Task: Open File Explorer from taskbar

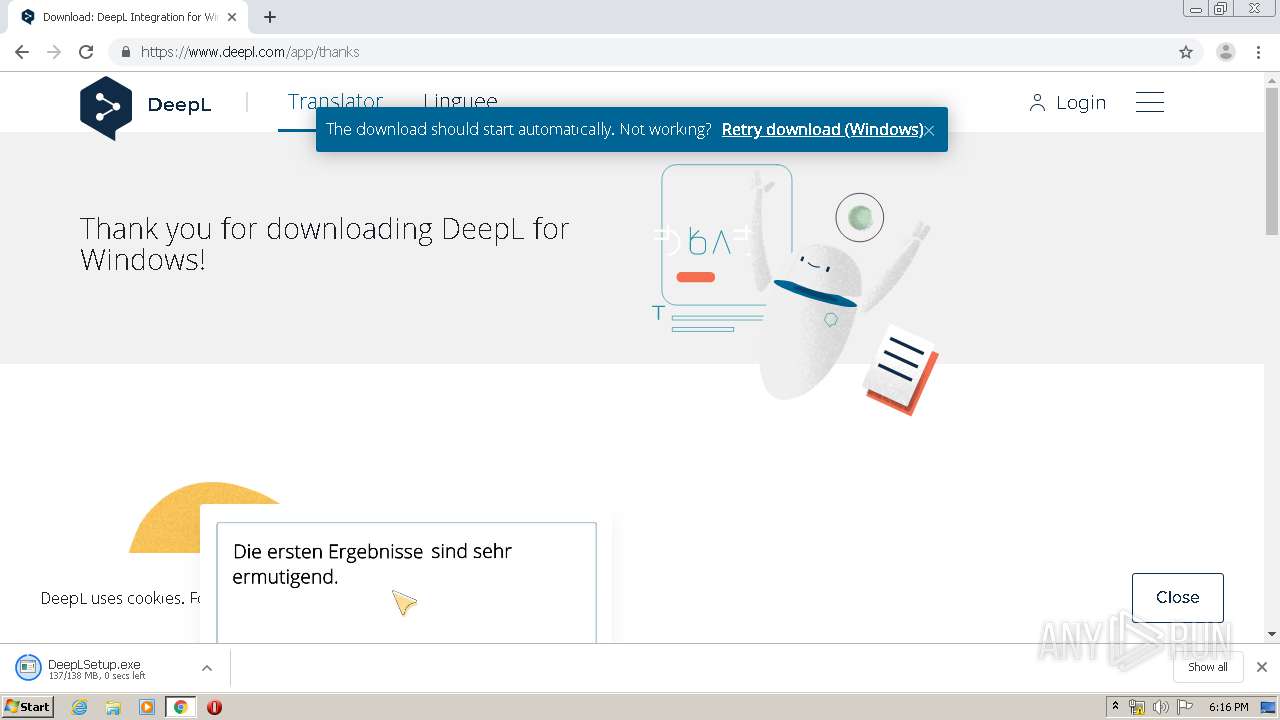Action: 113,707
